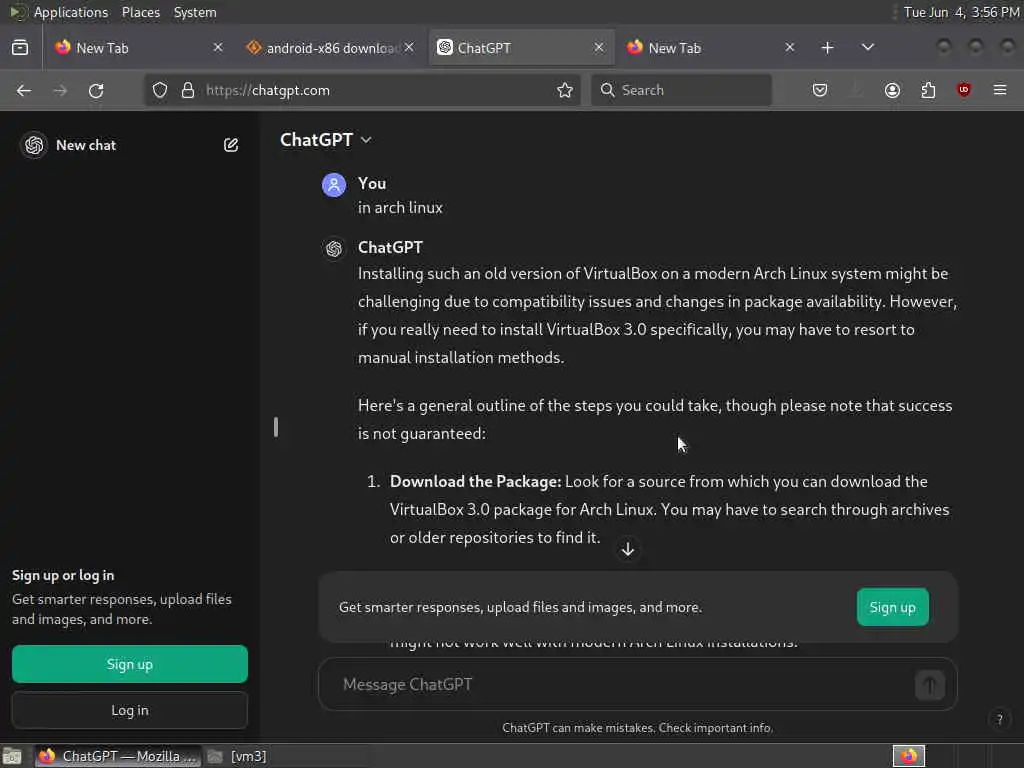Open the uBlock Origin extension icon
The image size is (1024, 768).
pyautogui.click(x=964, y=89)
